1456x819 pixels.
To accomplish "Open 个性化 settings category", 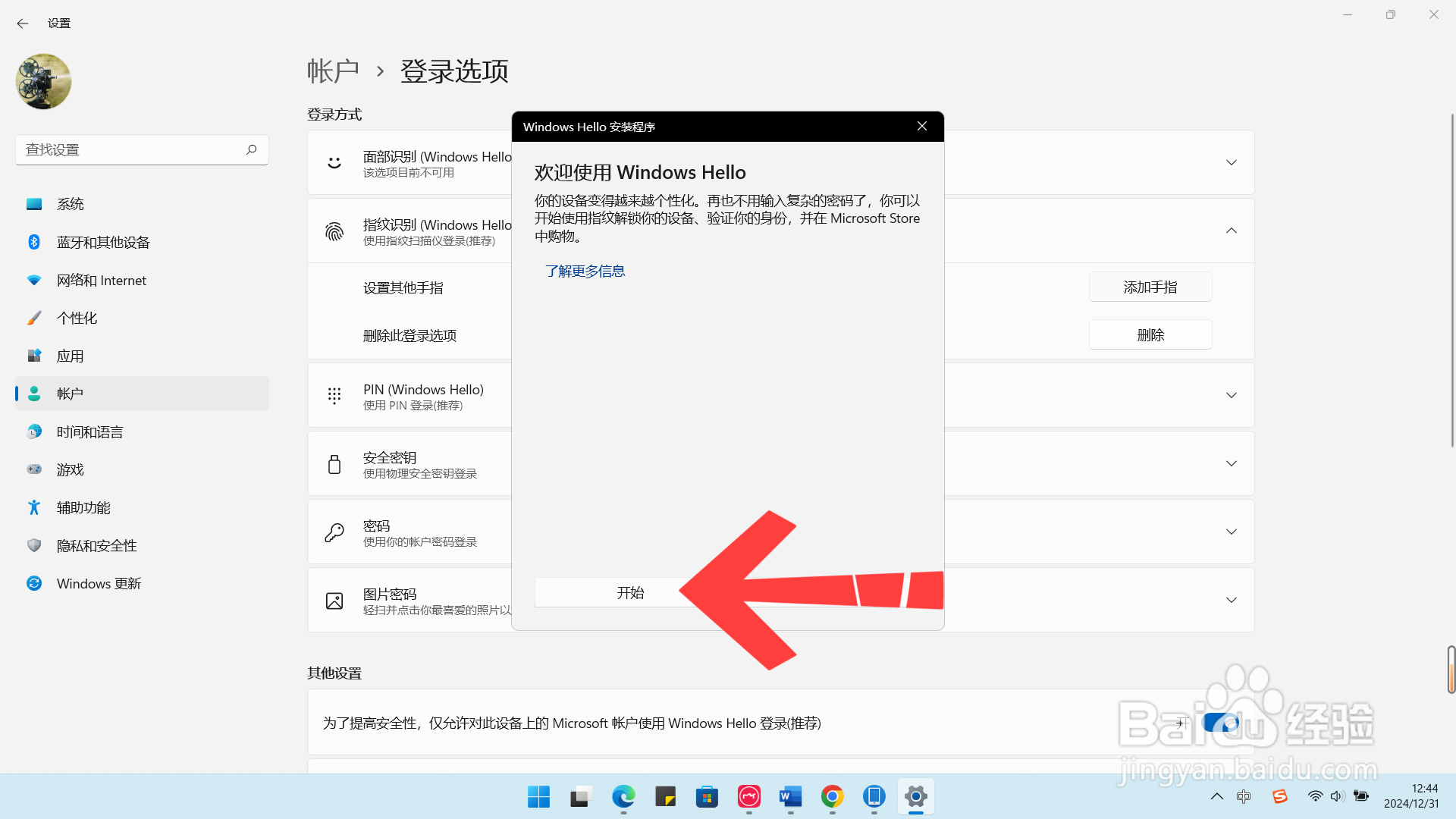I will pos(142,318).
